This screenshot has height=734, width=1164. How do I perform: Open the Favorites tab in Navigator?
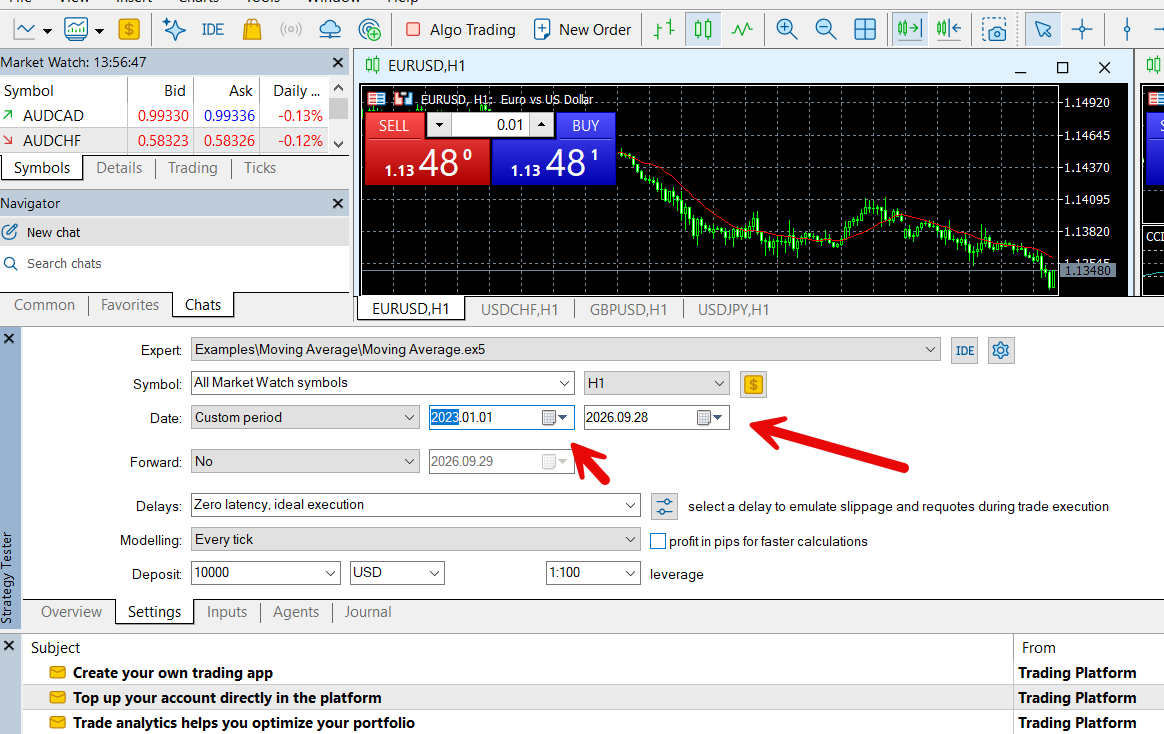tap(130, 305)
